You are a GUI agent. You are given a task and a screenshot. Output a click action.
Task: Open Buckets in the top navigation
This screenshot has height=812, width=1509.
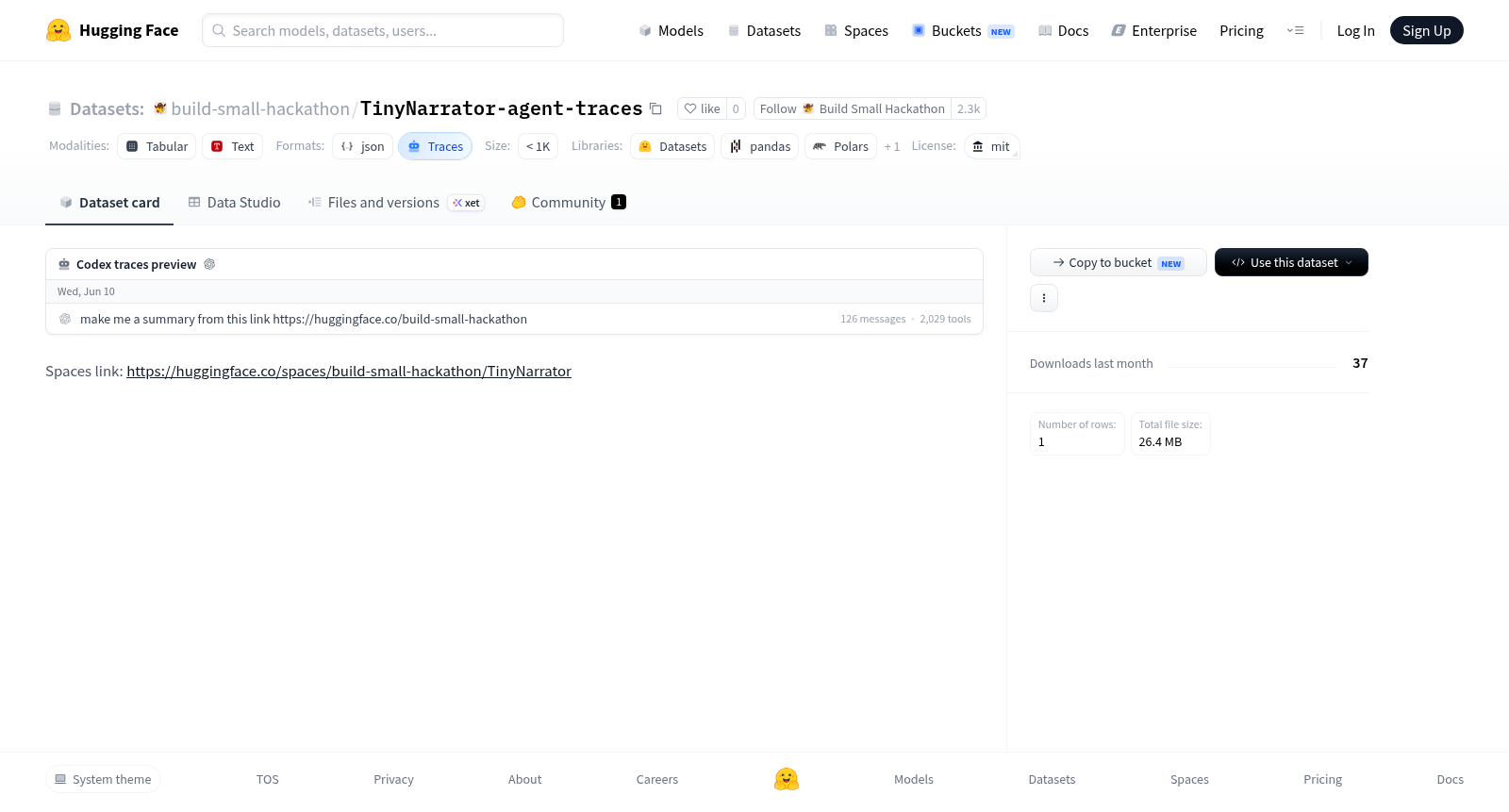[962, 30]
